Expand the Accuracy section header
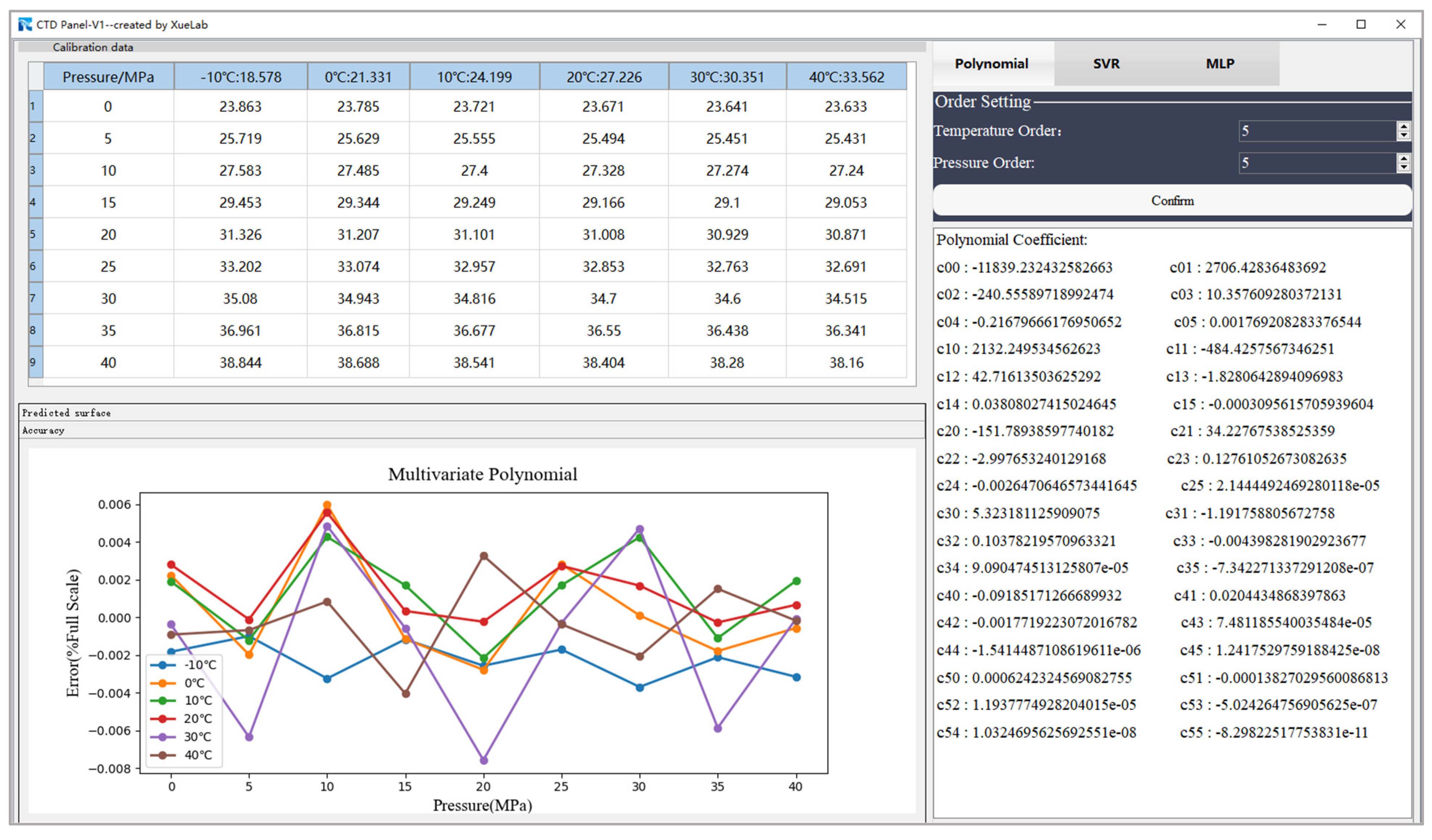 (44, 431)
